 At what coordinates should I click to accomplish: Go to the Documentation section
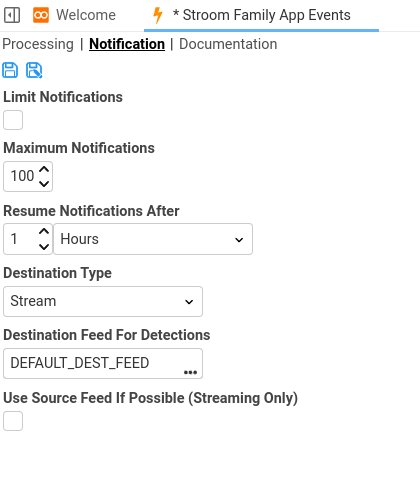228,44
